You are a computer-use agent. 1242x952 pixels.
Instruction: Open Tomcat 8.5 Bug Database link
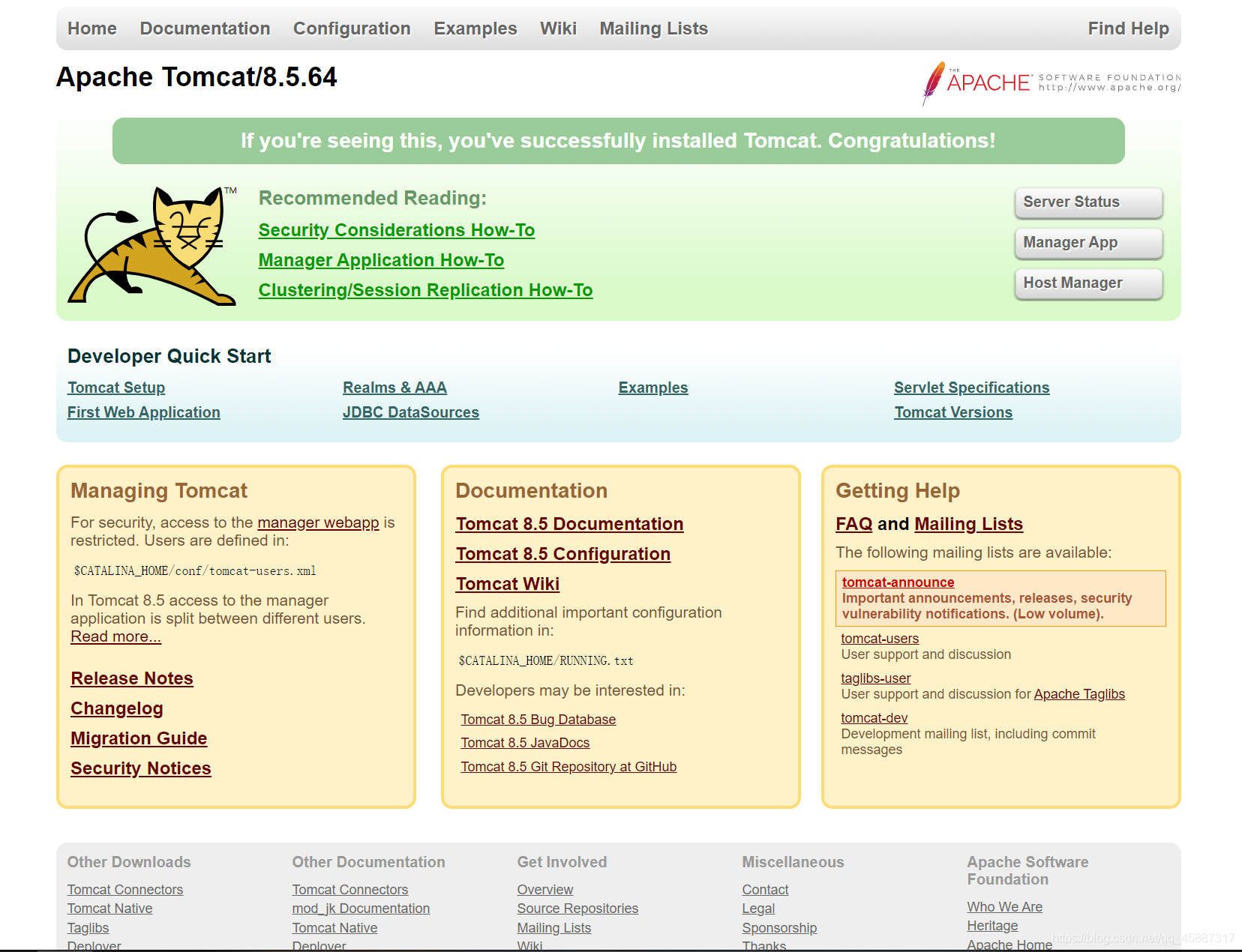(x=538, y=720)
